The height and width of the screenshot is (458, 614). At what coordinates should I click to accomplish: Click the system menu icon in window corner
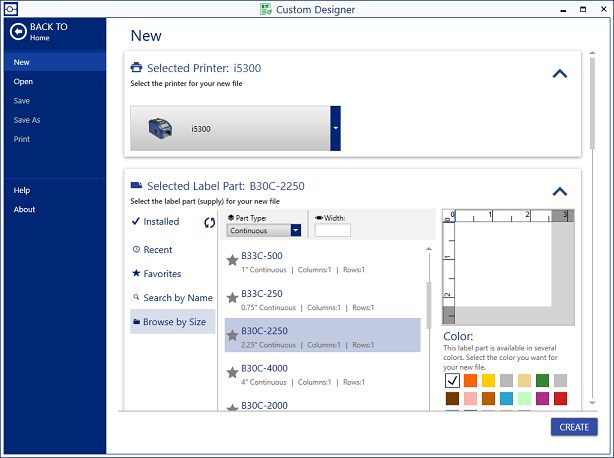(x=11, y=9)
